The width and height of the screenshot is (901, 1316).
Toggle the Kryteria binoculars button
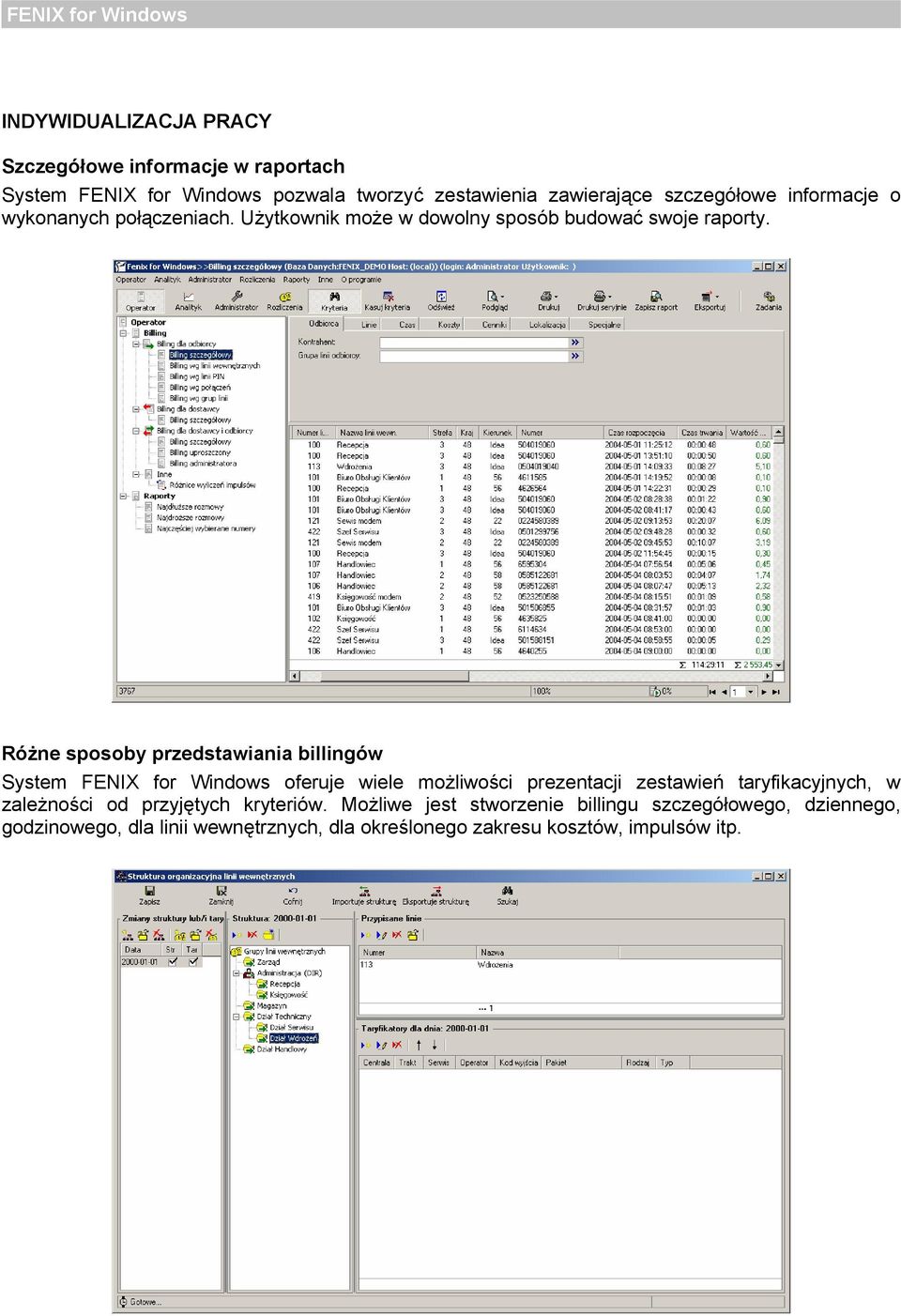[334, 301]
